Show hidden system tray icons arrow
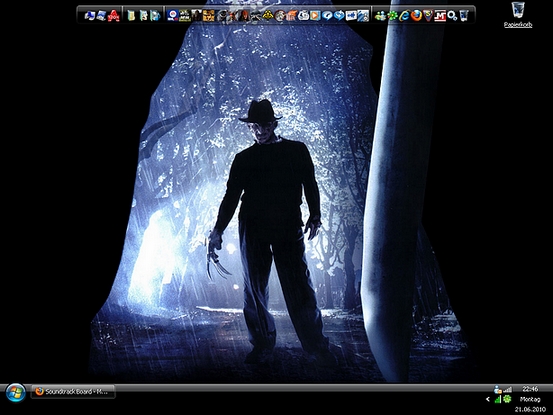Screen dimensions: 553x415 tap(488, 399)
